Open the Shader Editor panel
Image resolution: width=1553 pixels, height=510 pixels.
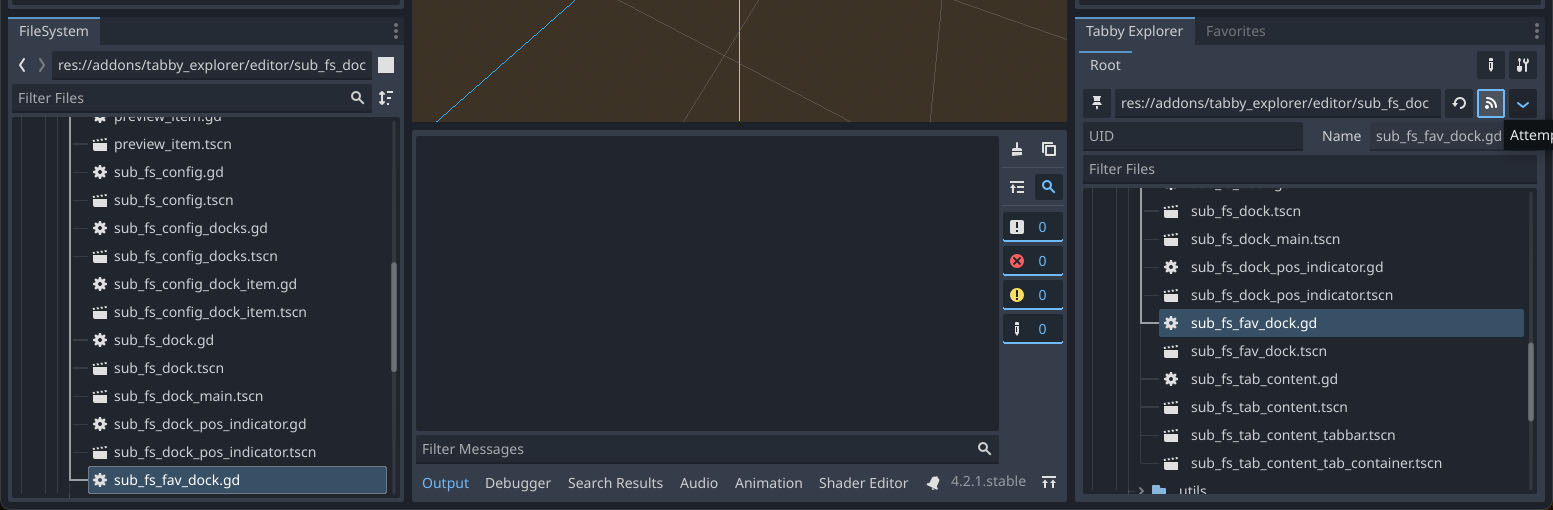863,482
